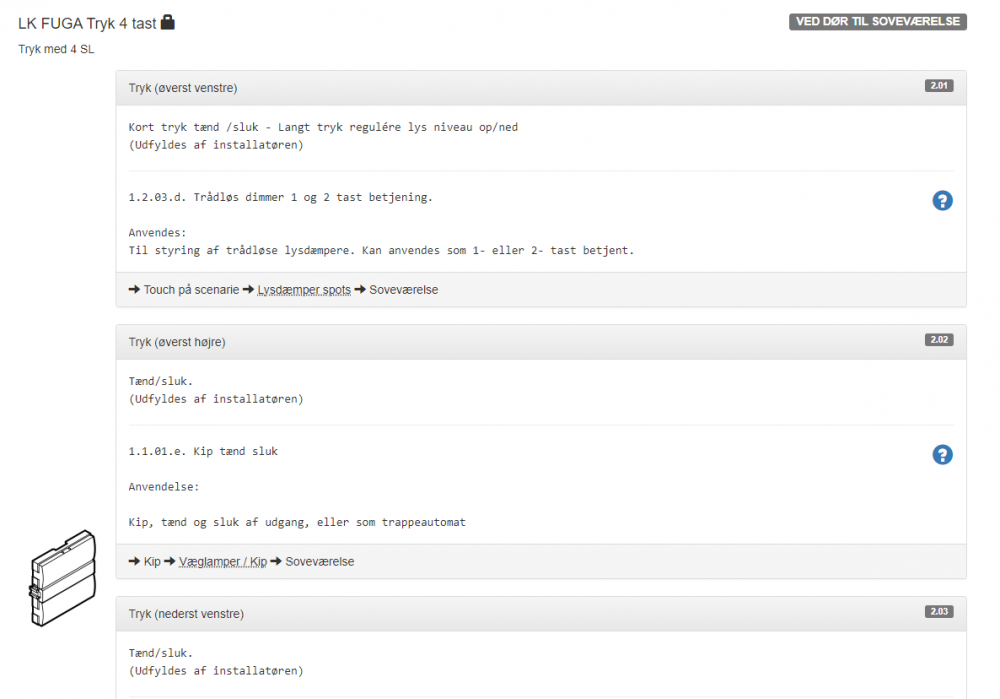Click the Tryk (øverst venstre) panel header
Image resolution: width=1000 pixels, height=699 pixels.
(x=183, y=88)
